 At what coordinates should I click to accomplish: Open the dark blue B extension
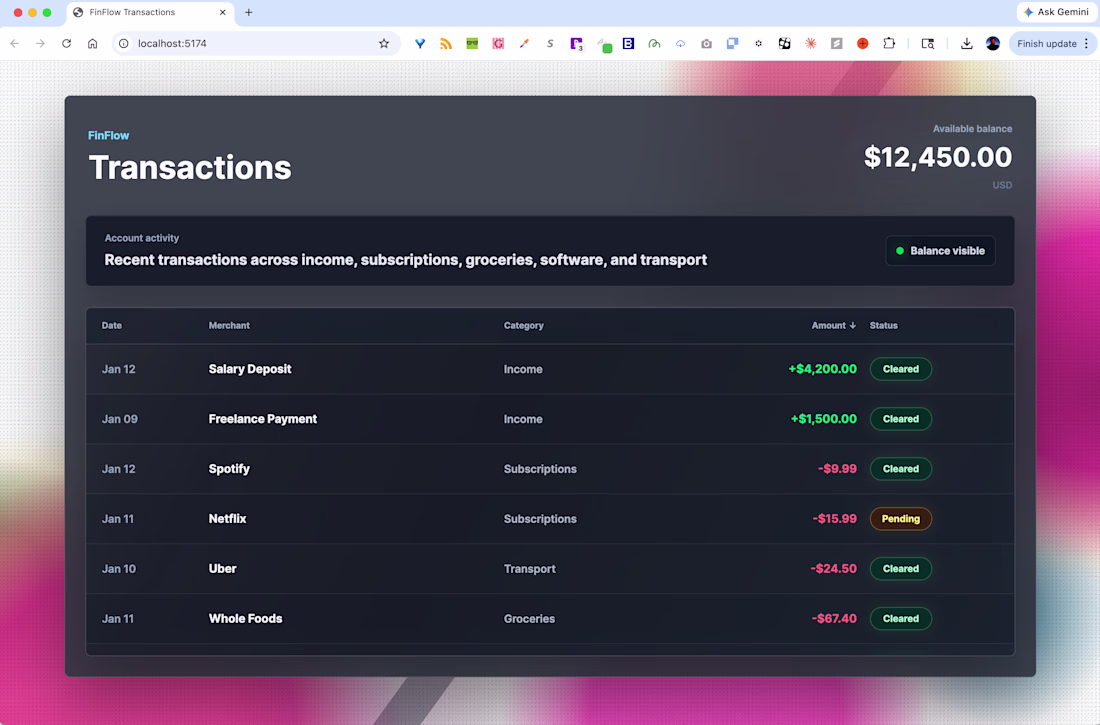coord(629,44)
